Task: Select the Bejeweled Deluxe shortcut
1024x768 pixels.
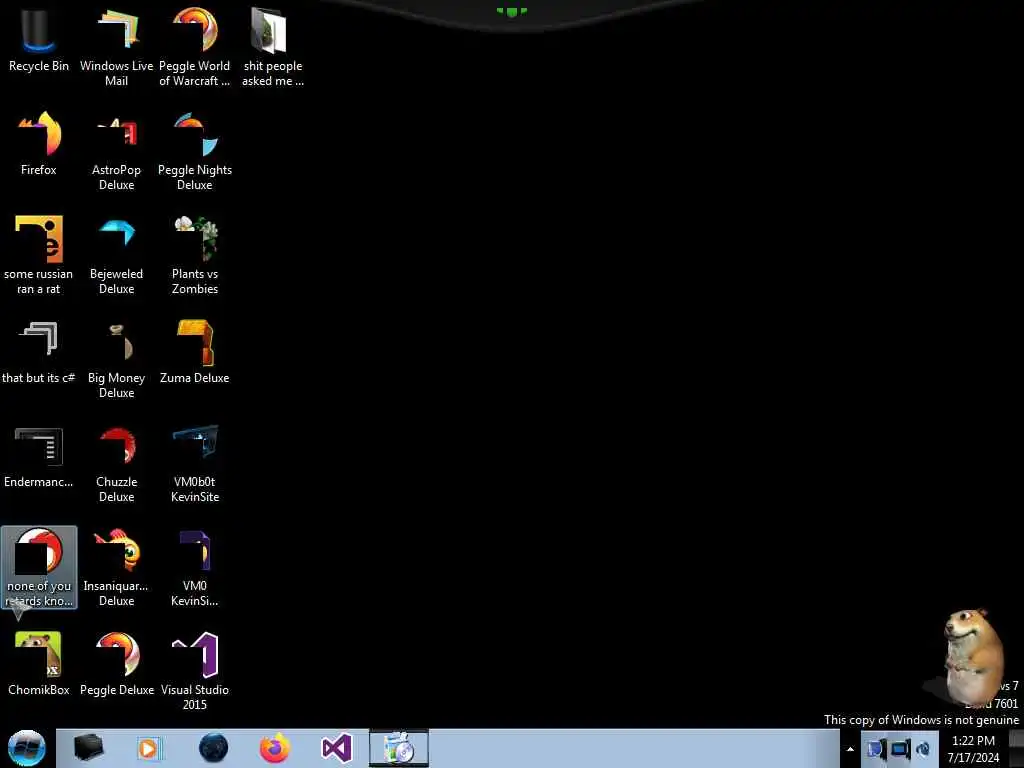Action: pyautogui.click(x=116, y=255)
